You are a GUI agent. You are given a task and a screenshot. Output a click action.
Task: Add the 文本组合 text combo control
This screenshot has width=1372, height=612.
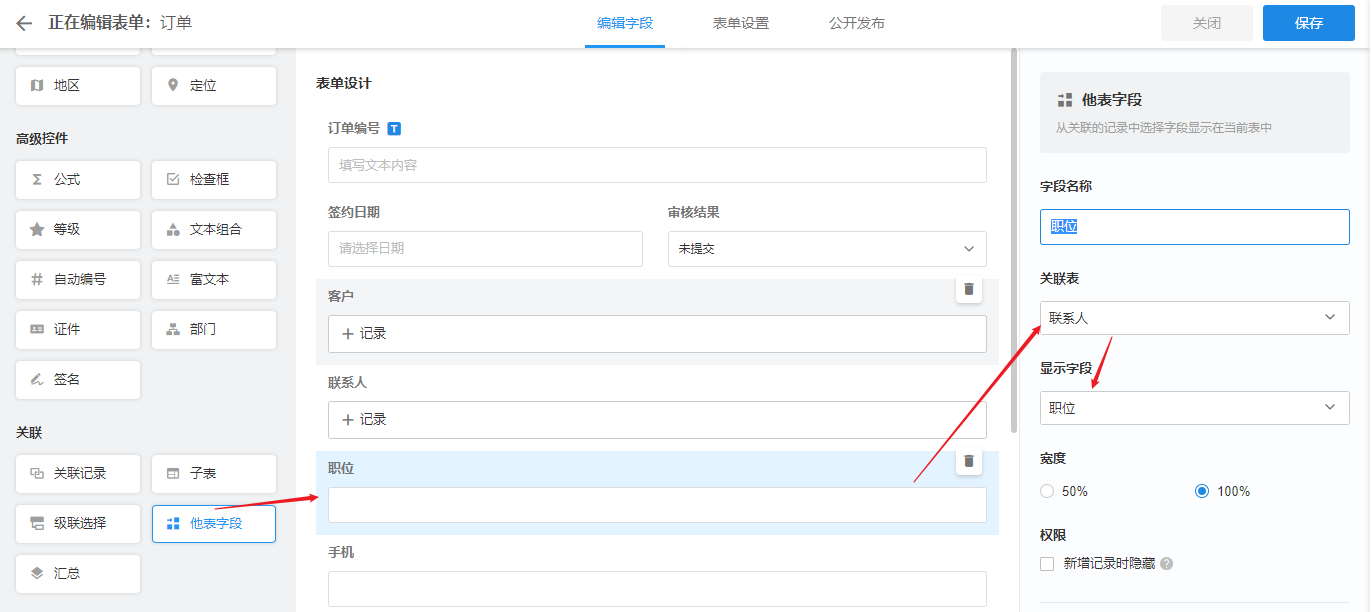tap(214, 230)
